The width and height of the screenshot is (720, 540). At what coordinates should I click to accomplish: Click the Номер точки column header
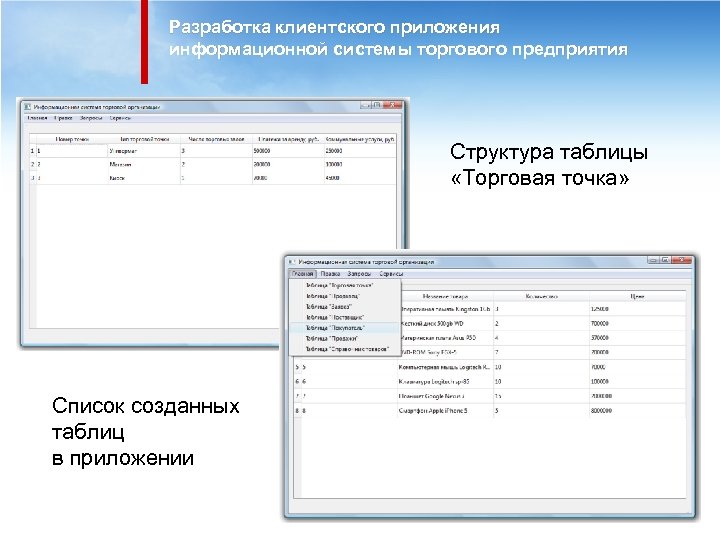[x=72, y=139]
